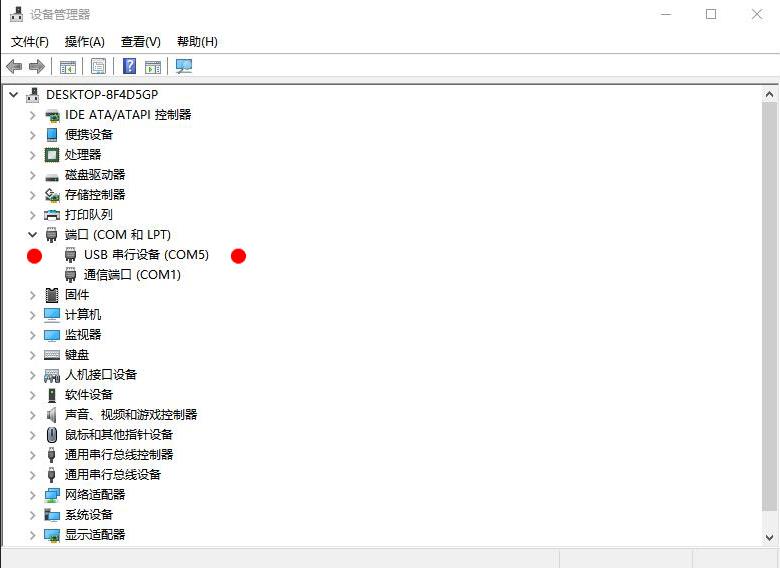Click the 存储控制器 icon
The image size is (780, 568).
[x=52, y=195]
